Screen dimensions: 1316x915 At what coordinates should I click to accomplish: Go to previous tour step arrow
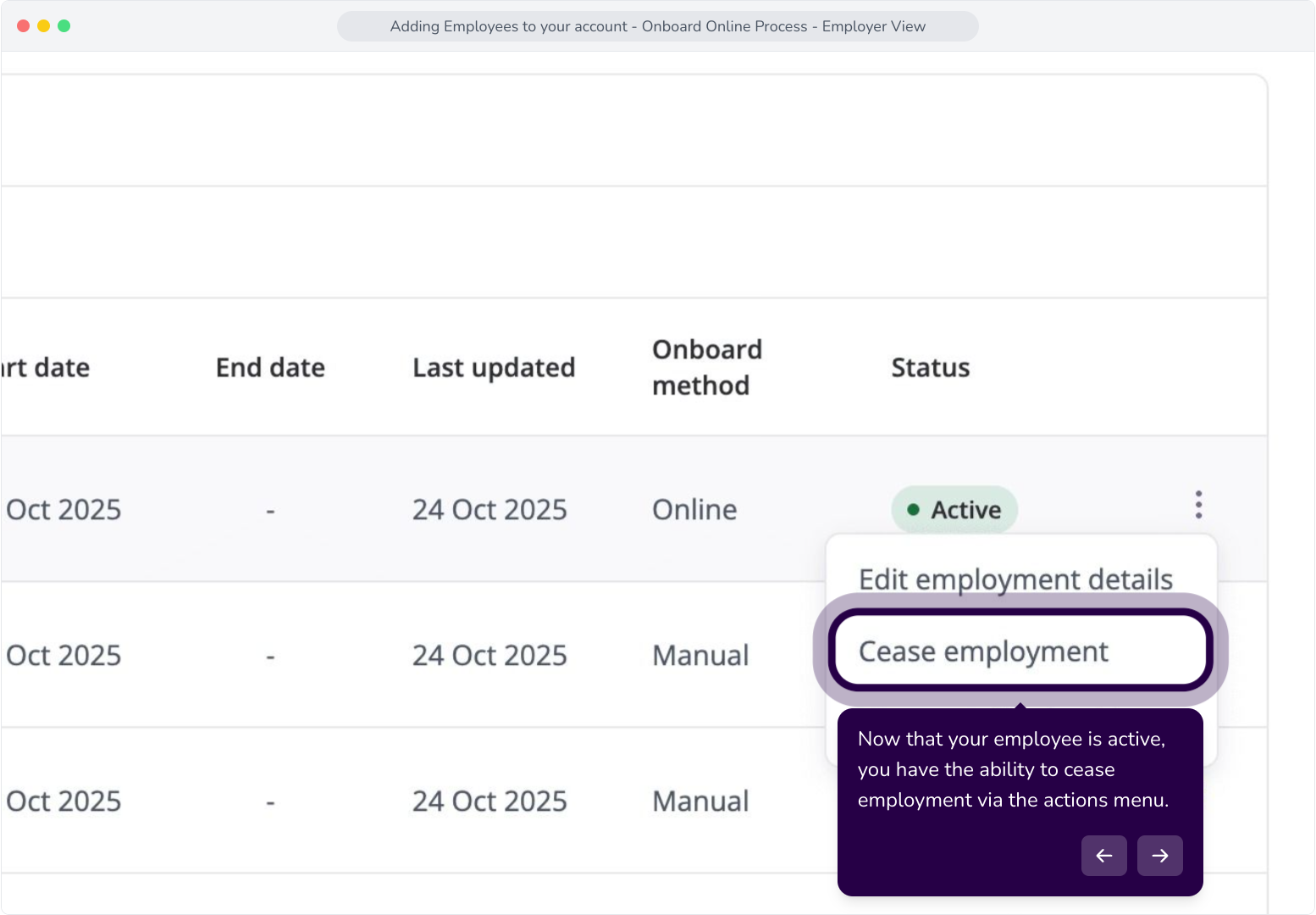[x=1103, y=856]
